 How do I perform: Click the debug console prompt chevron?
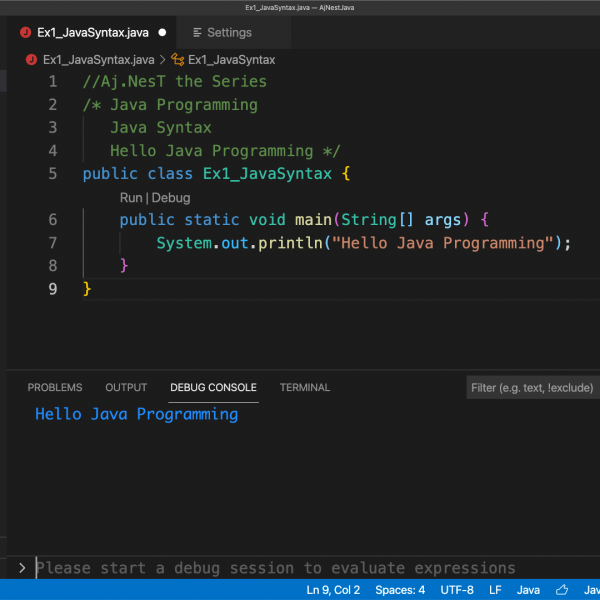click(22, 568)
